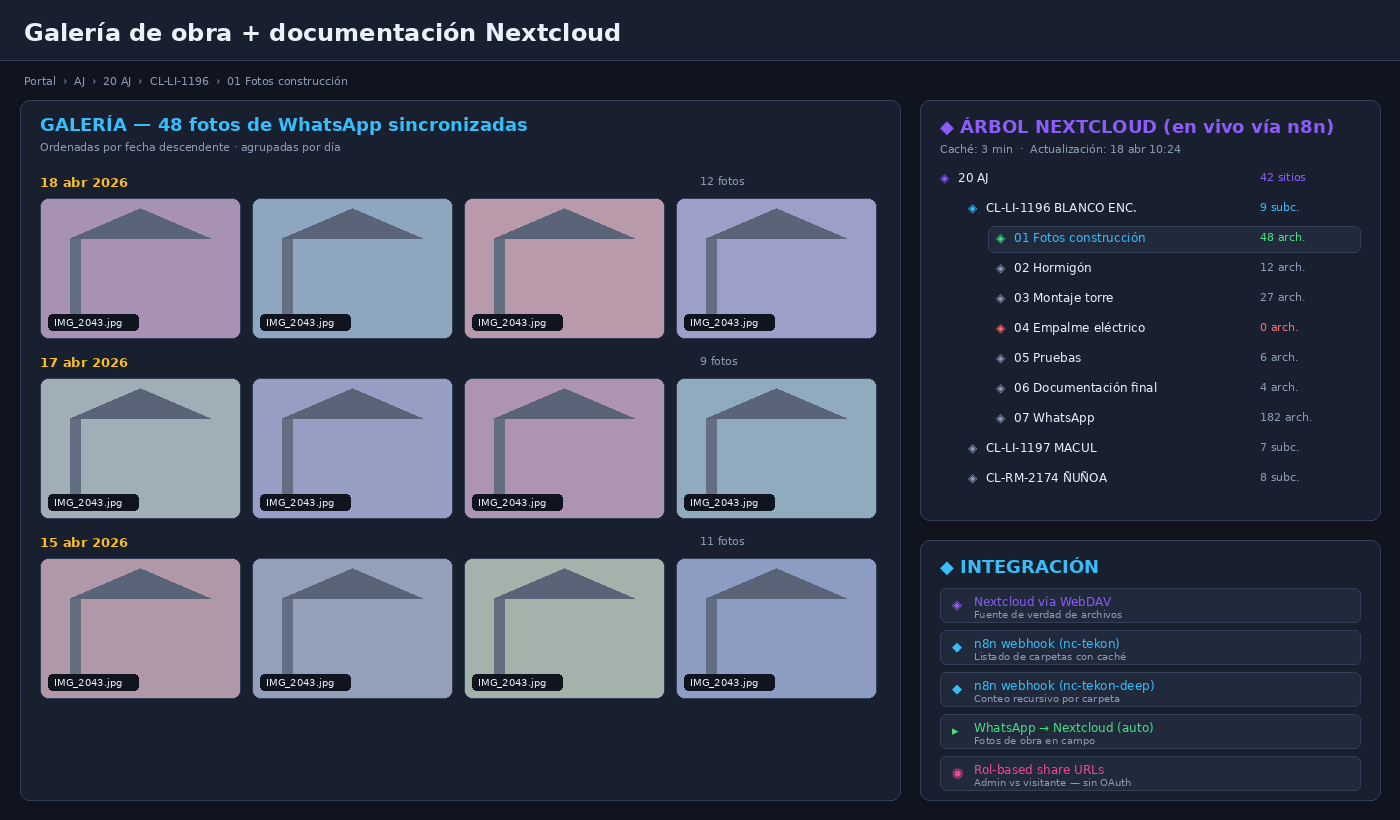
Task: Click the 17 abr 2026 date heading
Action: pyautogui.click(x=84, y=363)
